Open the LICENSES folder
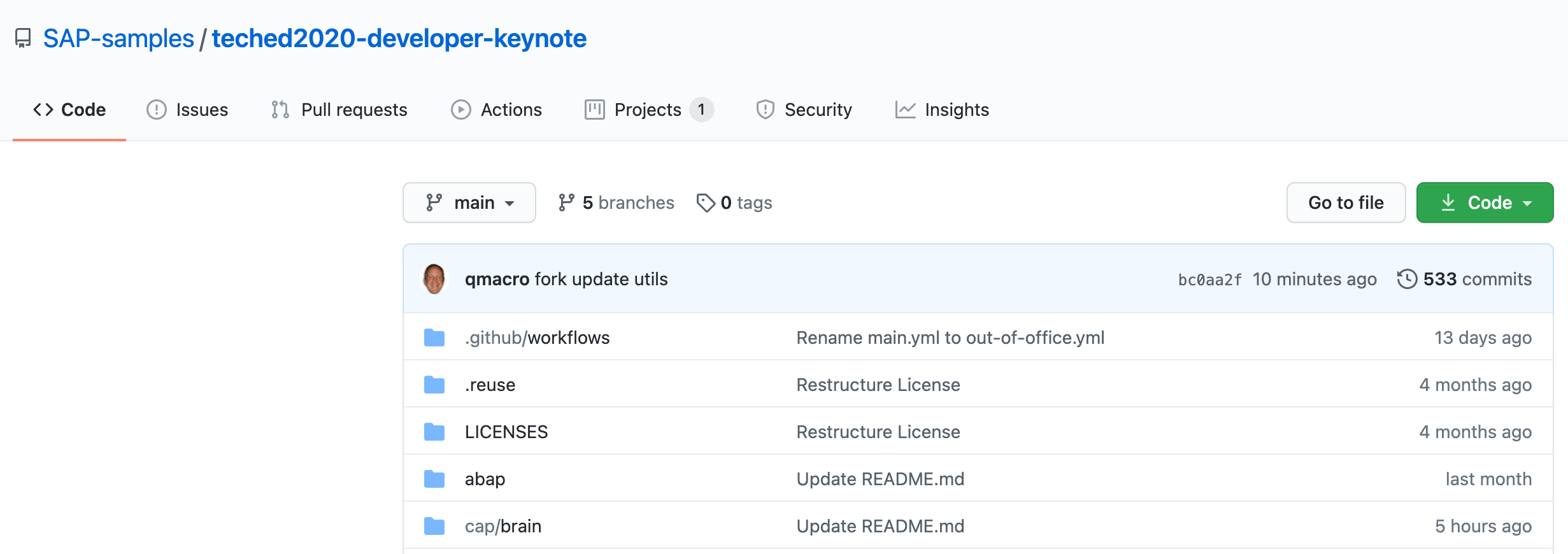This screenshot has width=1568, height=554. click(x=506, y=432)
